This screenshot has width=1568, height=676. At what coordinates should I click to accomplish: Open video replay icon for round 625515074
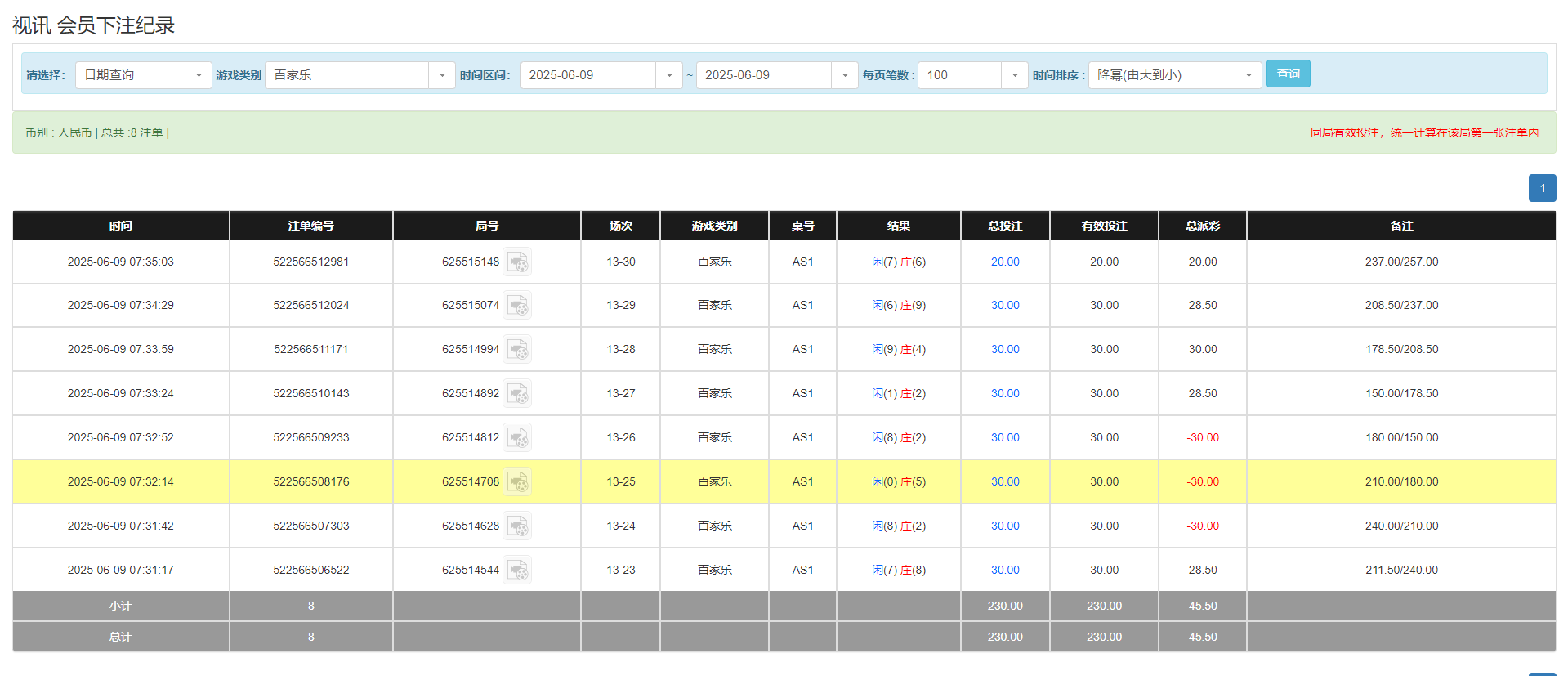point(517,306)
